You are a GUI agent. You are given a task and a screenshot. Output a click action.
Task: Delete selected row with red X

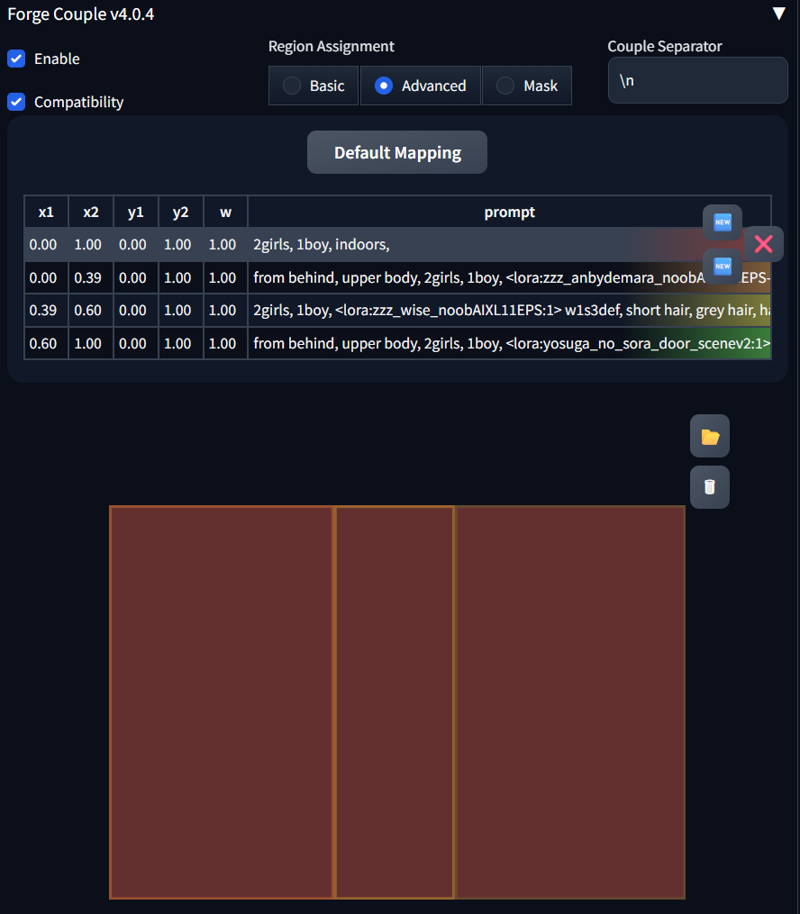point(763,244)
